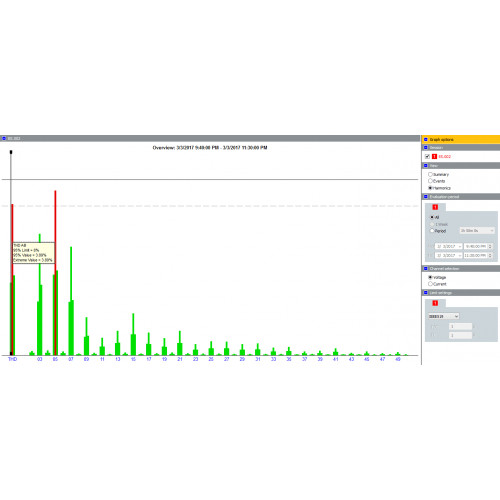The image size is (500, 500).
Task: Click the end time spinner arrows
Action: pos(490,255)
